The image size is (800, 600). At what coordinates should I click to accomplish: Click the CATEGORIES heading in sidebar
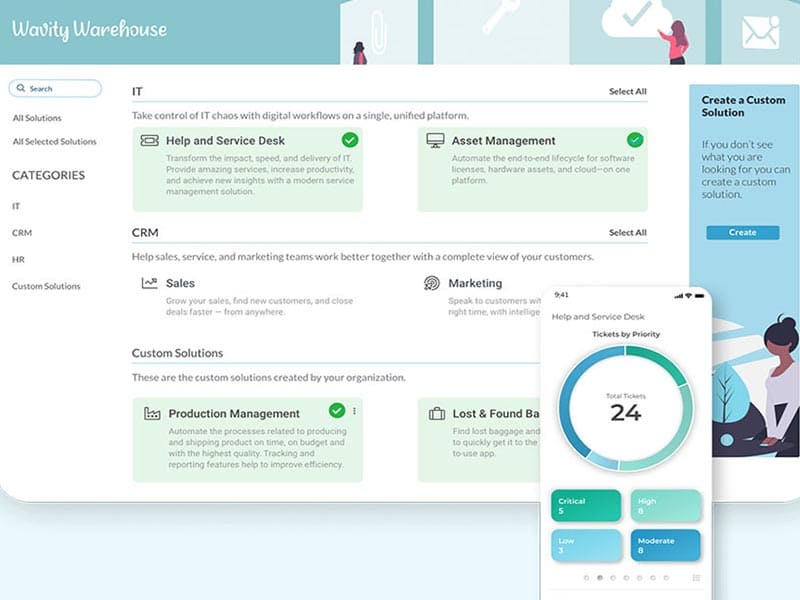tap(48, 175)
